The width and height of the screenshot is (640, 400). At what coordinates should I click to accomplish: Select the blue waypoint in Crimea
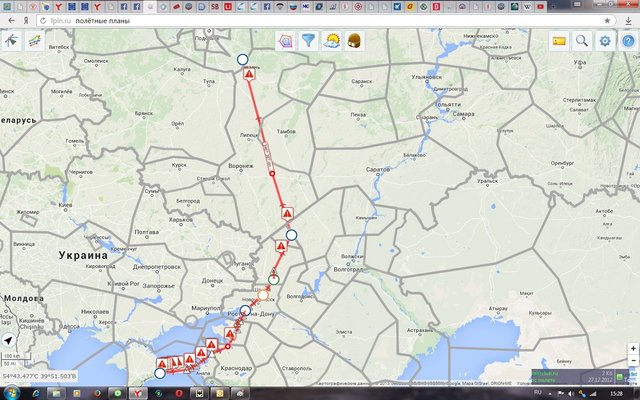pyautogui.click(x=160, y=373)
